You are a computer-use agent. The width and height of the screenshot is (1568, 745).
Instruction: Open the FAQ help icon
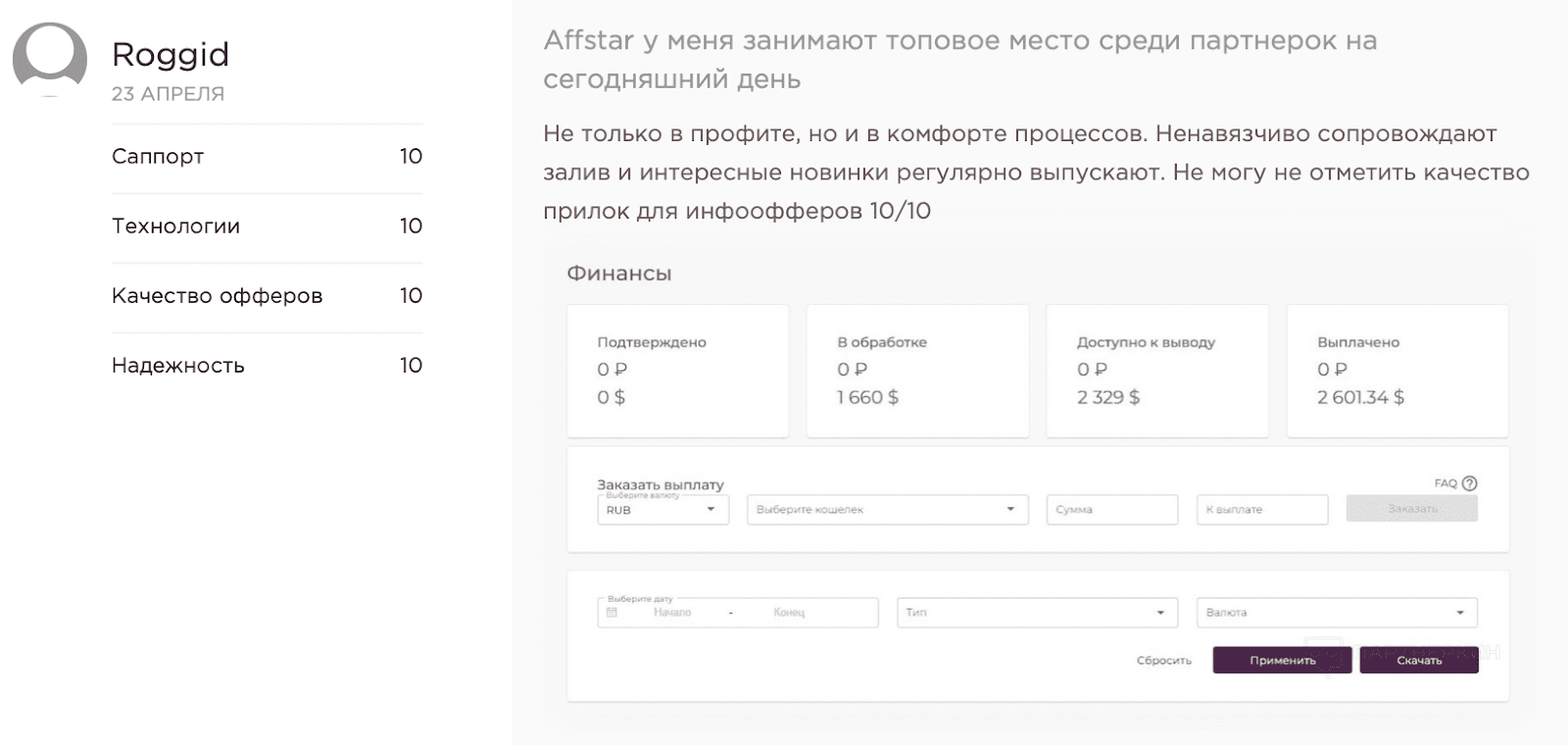pyautogui.click(x=1469, y=483)
